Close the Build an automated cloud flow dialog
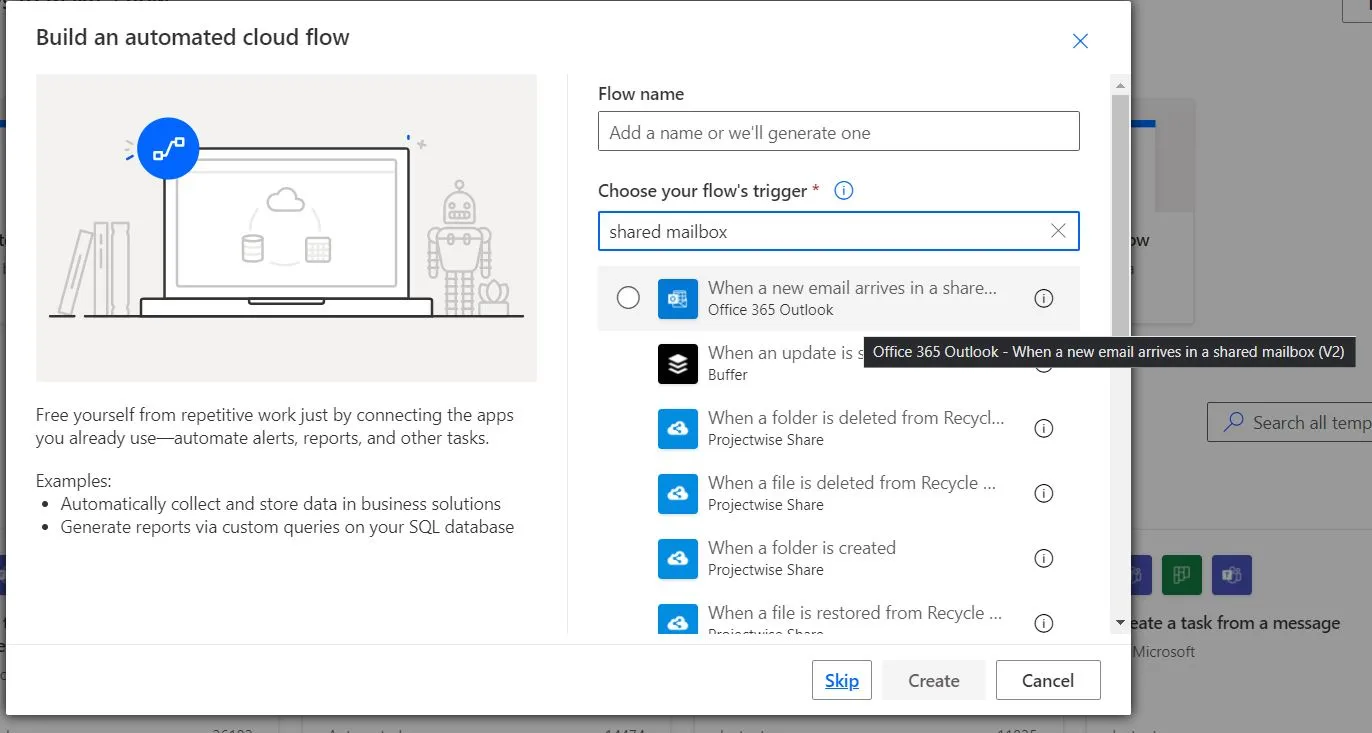 1079,41
